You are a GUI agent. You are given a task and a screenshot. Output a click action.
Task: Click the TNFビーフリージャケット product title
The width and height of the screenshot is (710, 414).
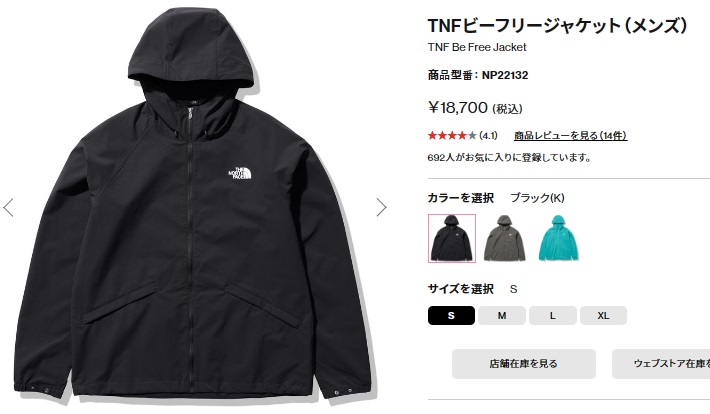(x=557, y=25)
